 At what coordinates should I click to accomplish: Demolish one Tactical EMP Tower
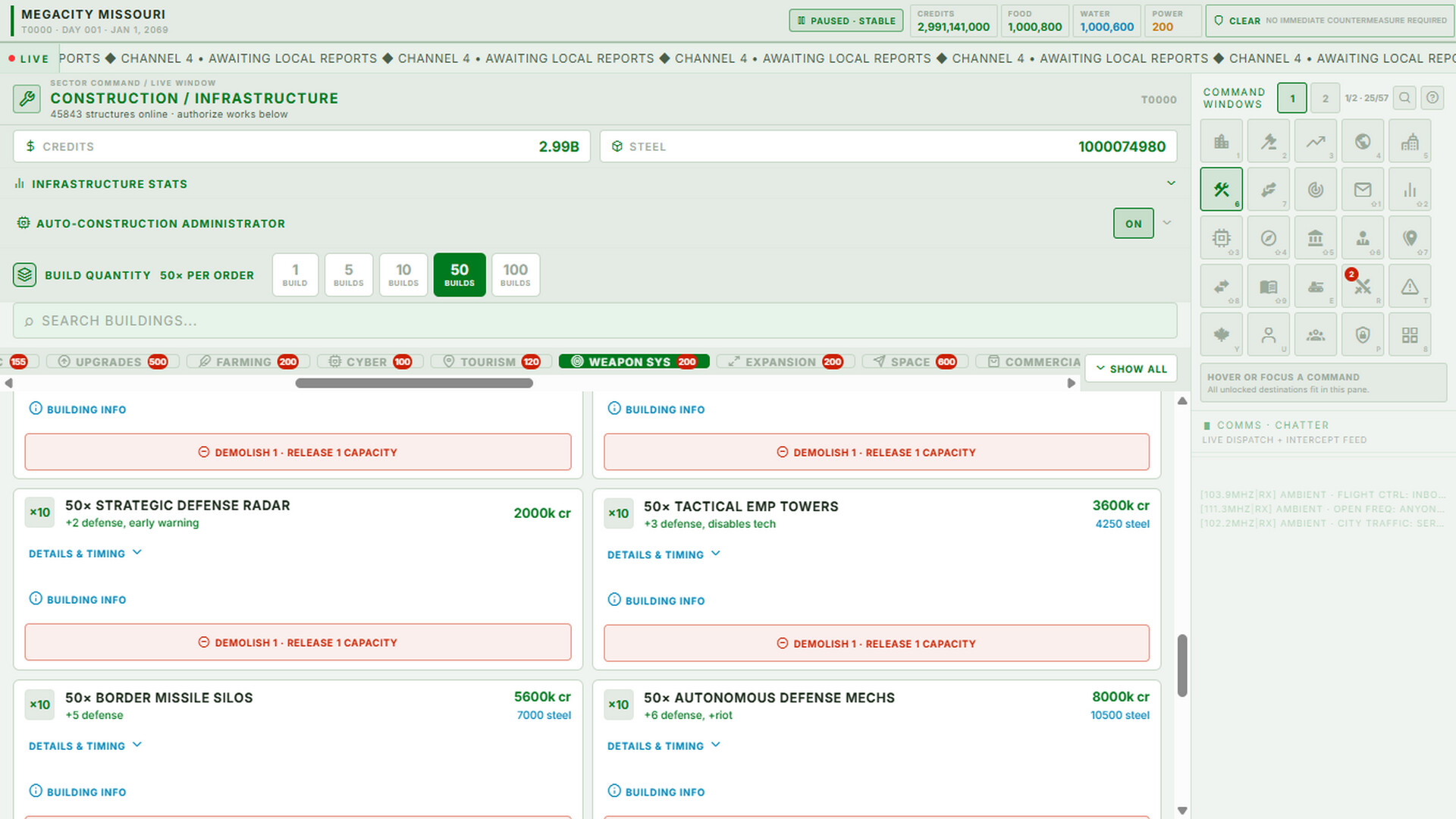876,643
